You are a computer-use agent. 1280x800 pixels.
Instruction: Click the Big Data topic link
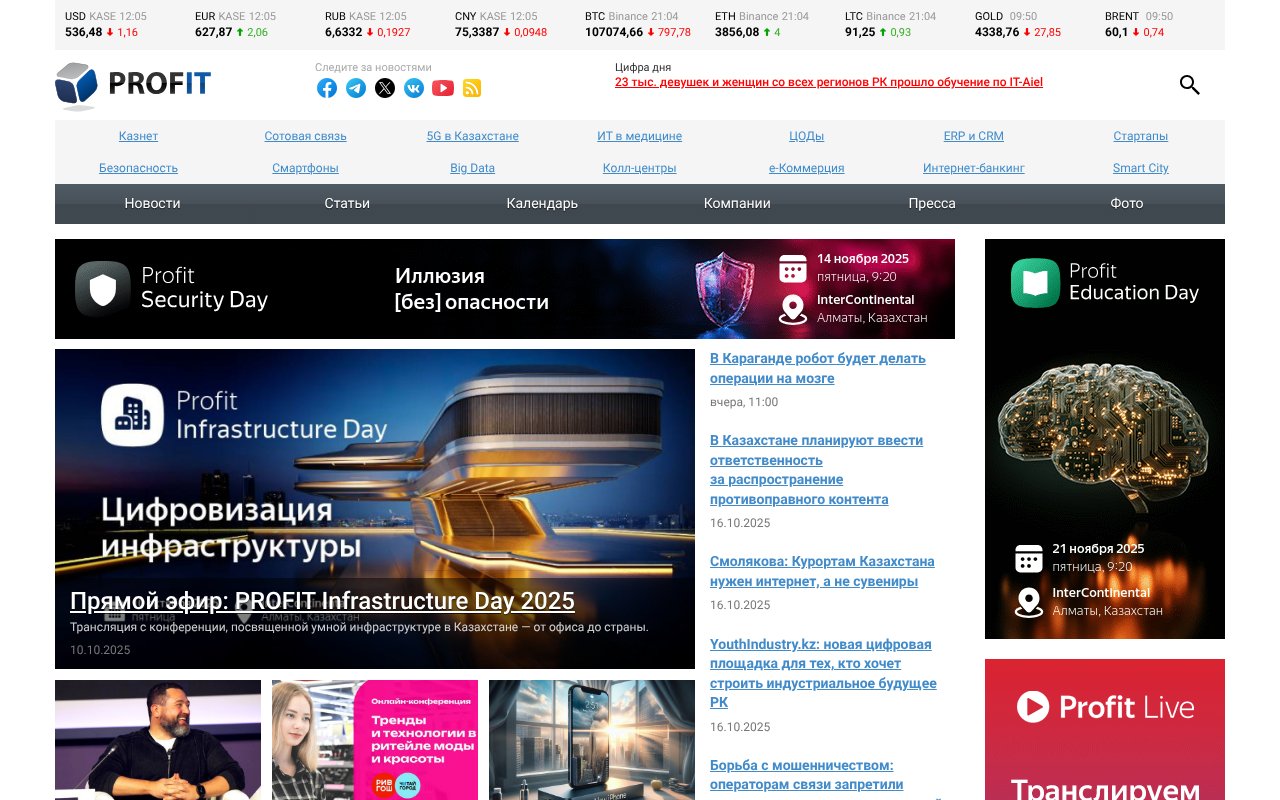472,168
